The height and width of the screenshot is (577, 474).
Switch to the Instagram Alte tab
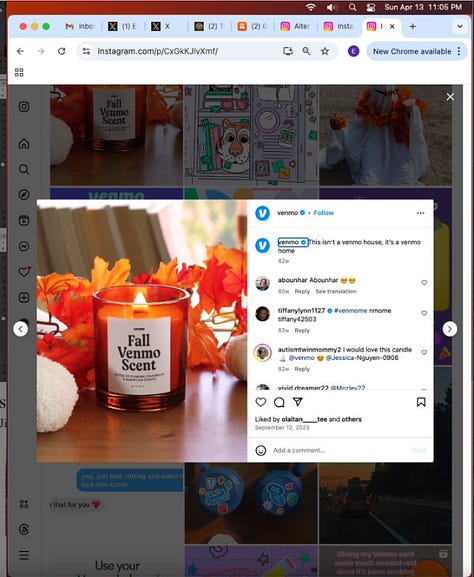tap(295, 26)
